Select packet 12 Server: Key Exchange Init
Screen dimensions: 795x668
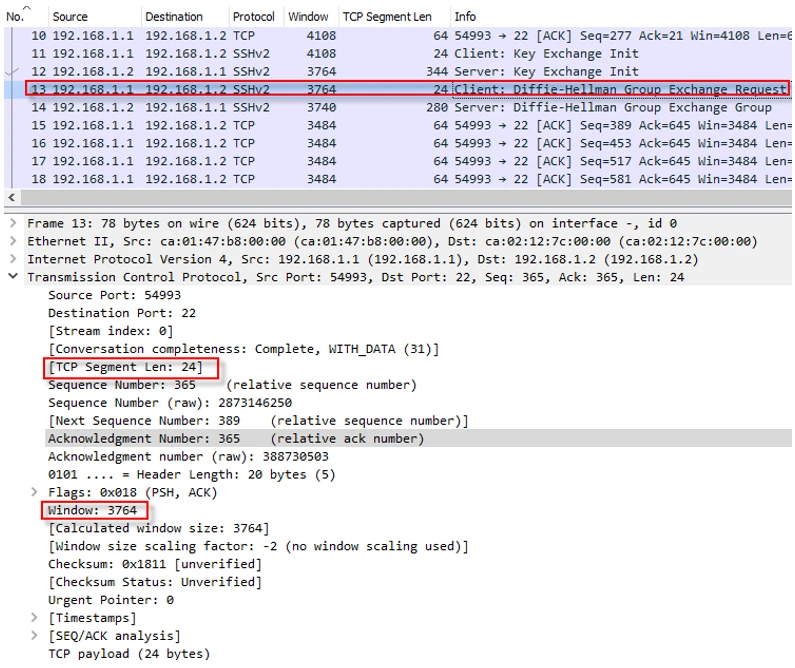click(400, 71)
